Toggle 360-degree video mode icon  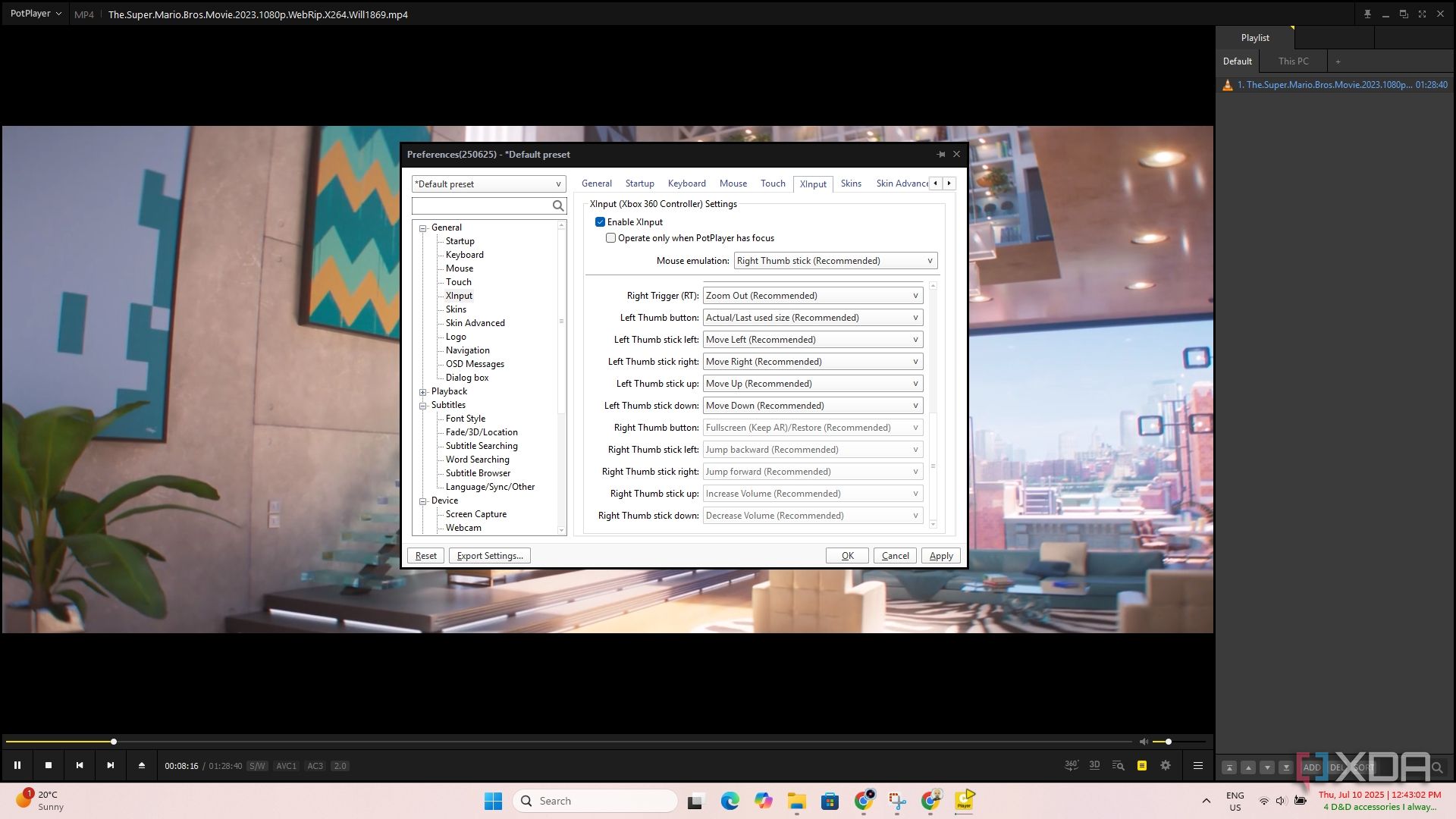point(1072,765)
